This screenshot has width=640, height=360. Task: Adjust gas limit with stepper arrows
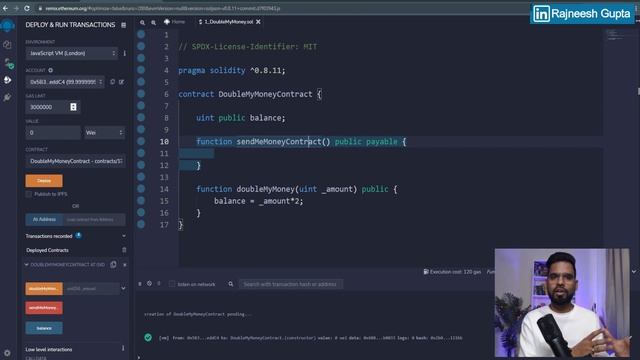(73, 107)
